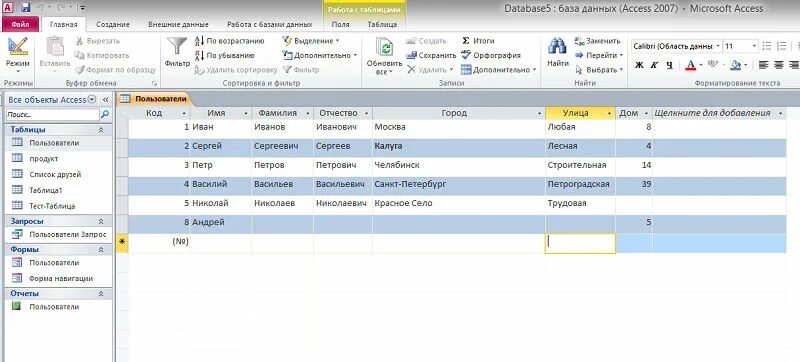Open the Выбрать dropdown
800x362 pixels.
[x=599, y=70]
